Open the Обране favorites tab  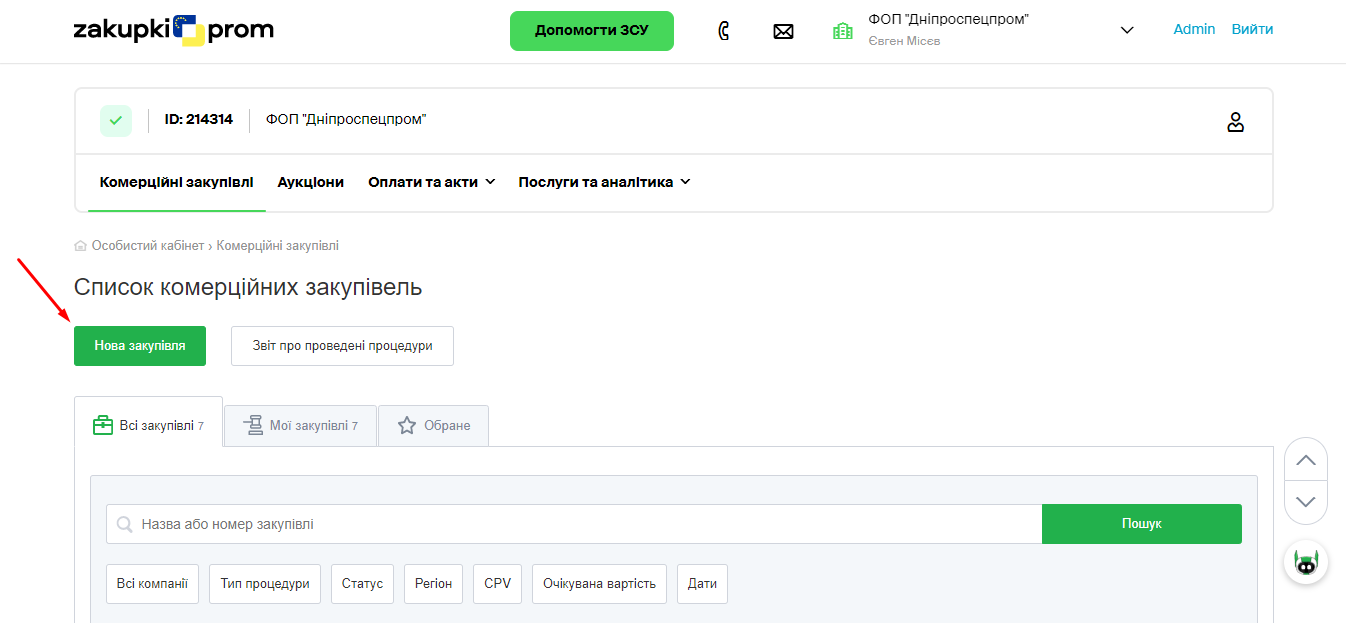pos(434,426)
